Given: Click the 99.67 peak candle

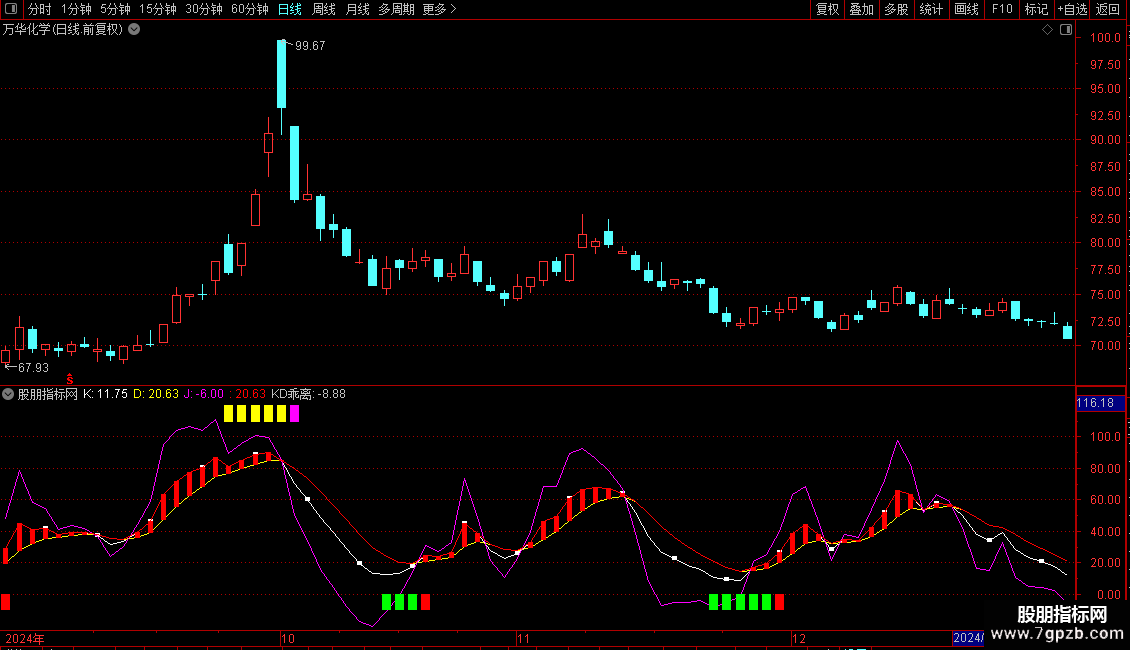Looking at the screenshot, I should pos(282,74).
